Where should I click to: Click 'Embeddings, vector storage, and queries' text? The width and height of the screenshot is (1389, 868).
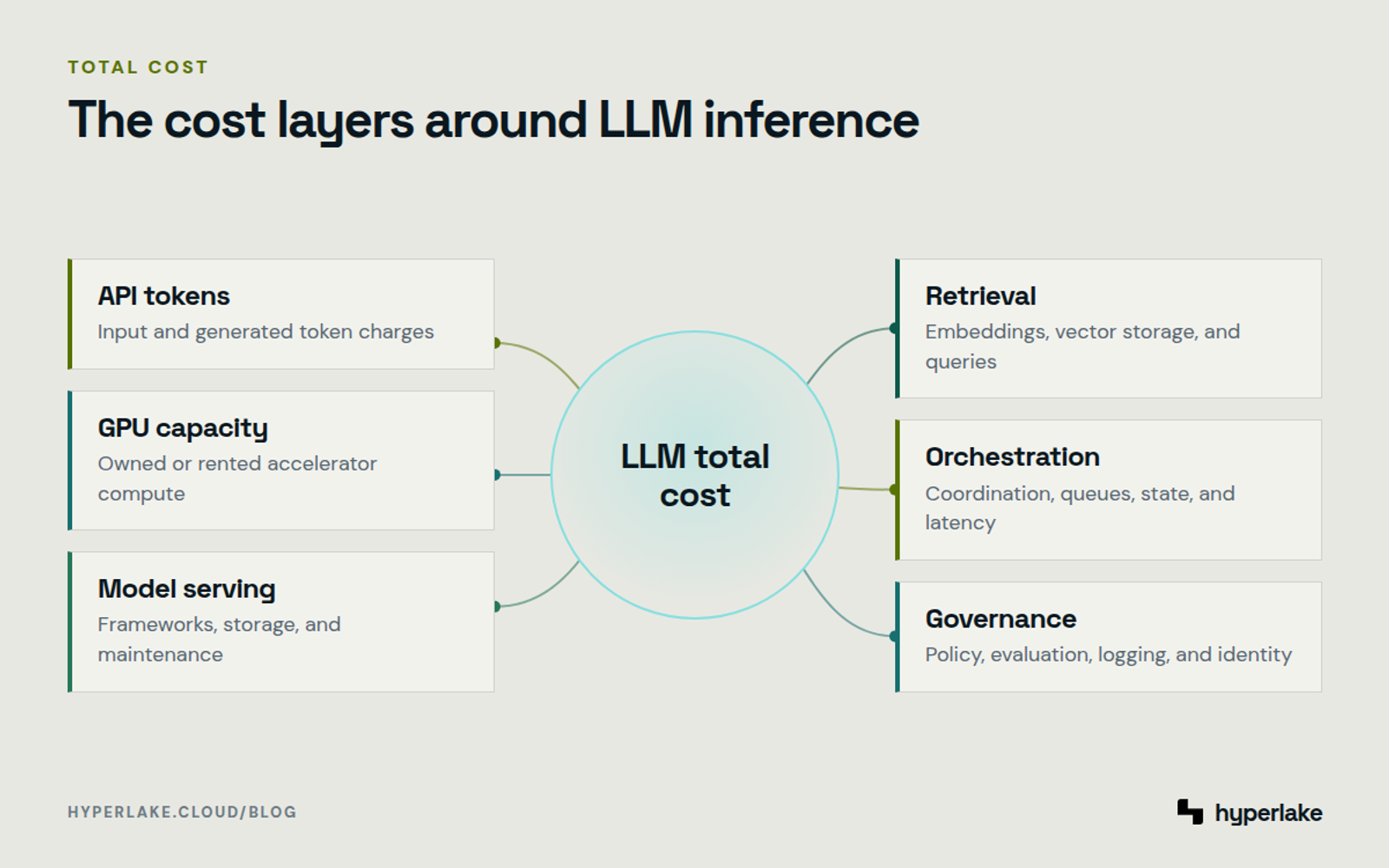(1083, 346)
